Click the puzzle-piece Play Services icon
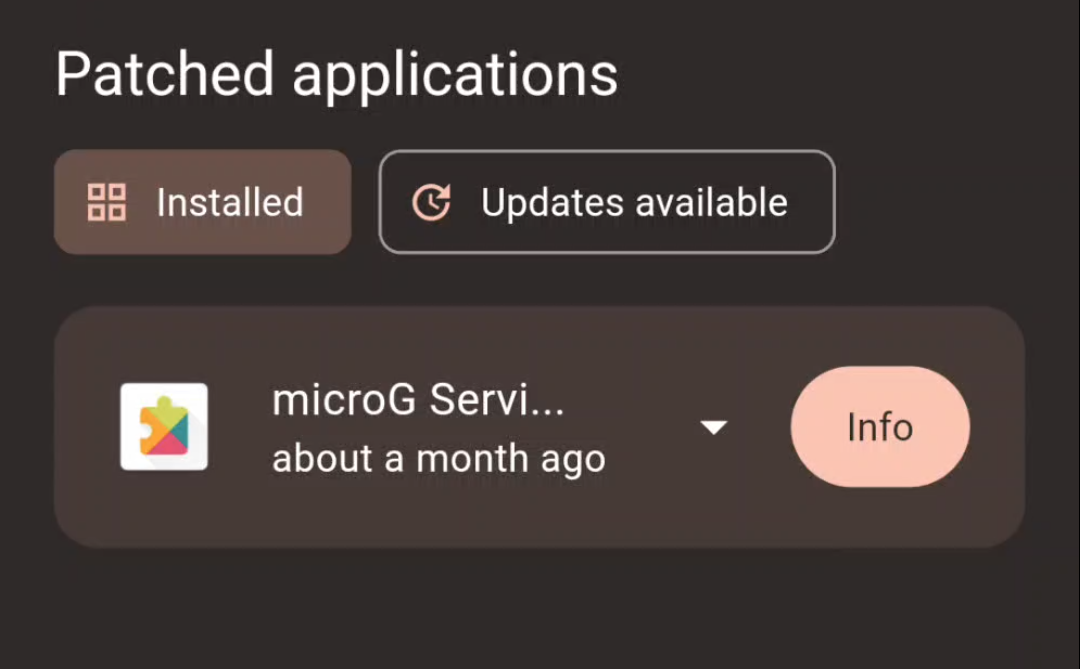The height and width of the screenshot is (669, 1080). [x=163, y=426]
